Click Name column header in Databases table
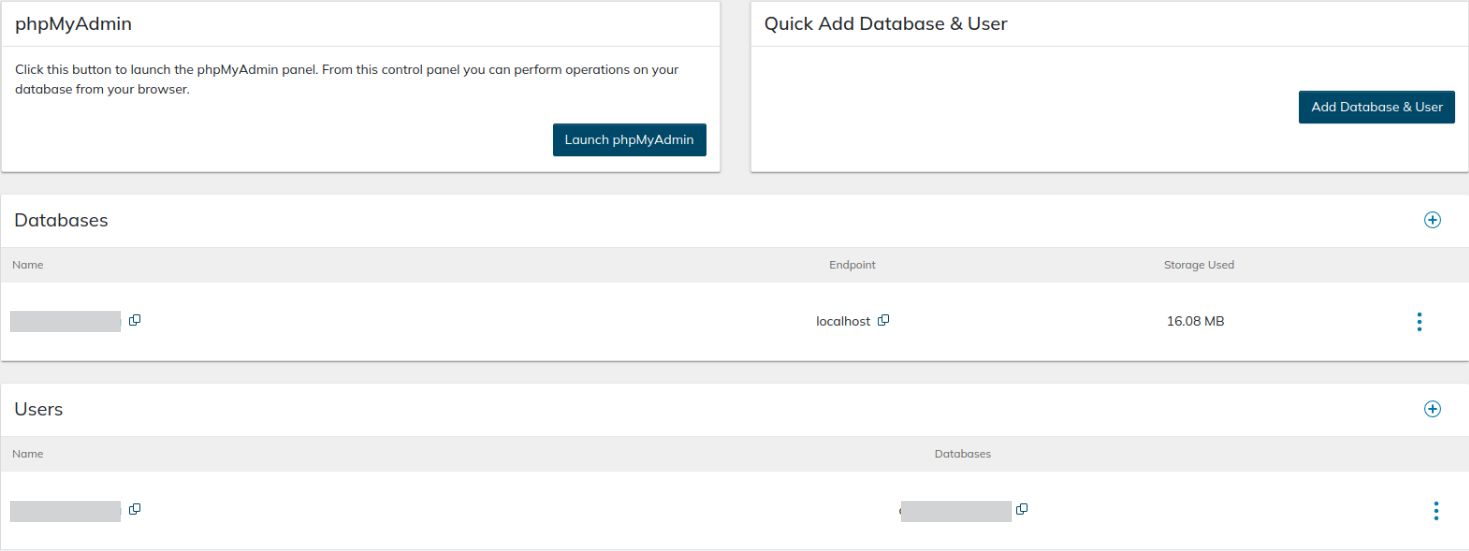The width and height of the screenshot is (1469, 551). [x=28, y=265]
